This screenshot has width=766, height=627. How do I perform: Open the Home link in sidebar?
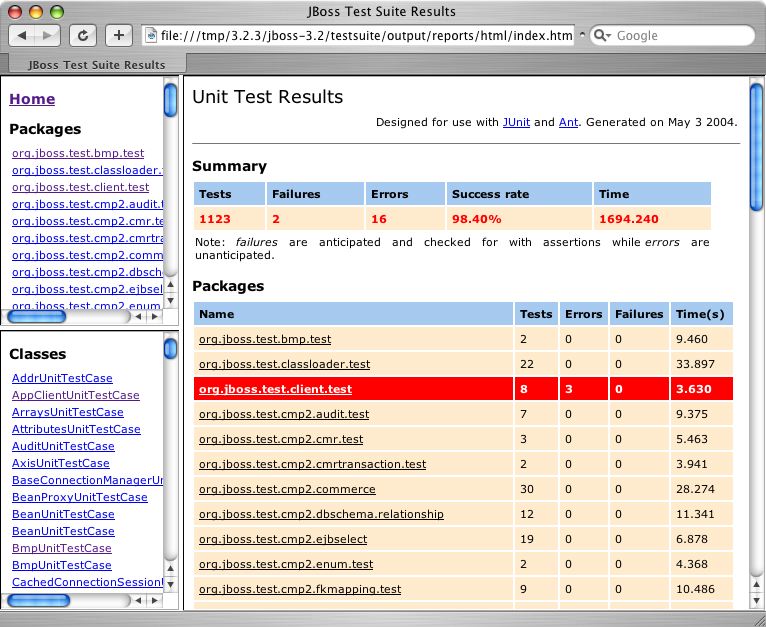coord(32,99)
